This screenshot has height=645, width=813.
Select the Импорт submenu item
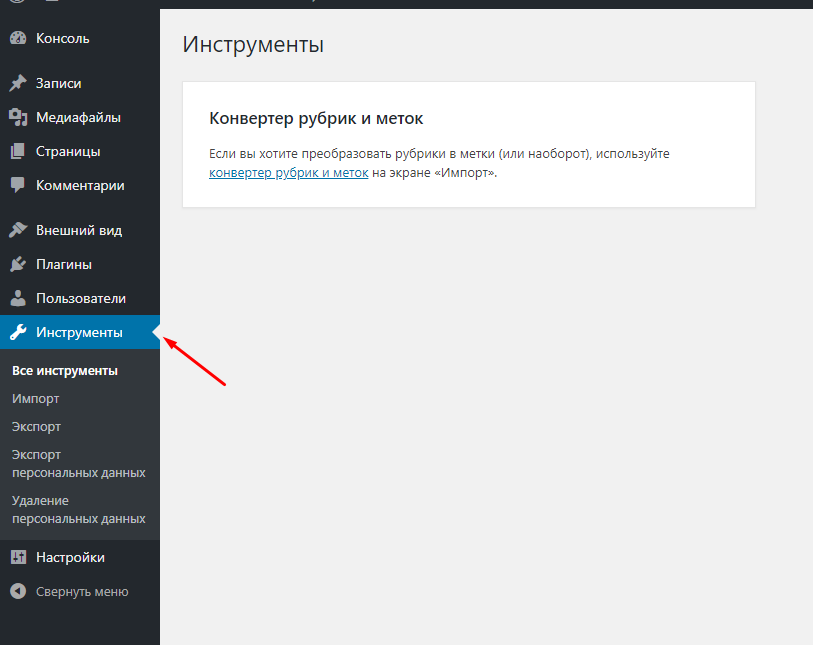tap(36, 398)
